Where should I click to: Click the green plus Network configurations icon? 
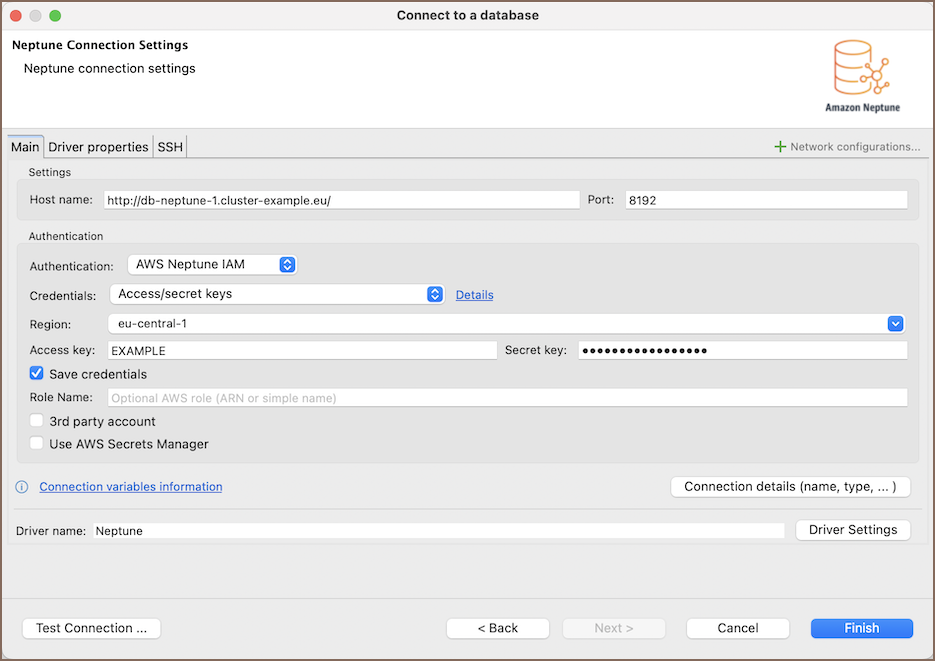pos(780,147)
